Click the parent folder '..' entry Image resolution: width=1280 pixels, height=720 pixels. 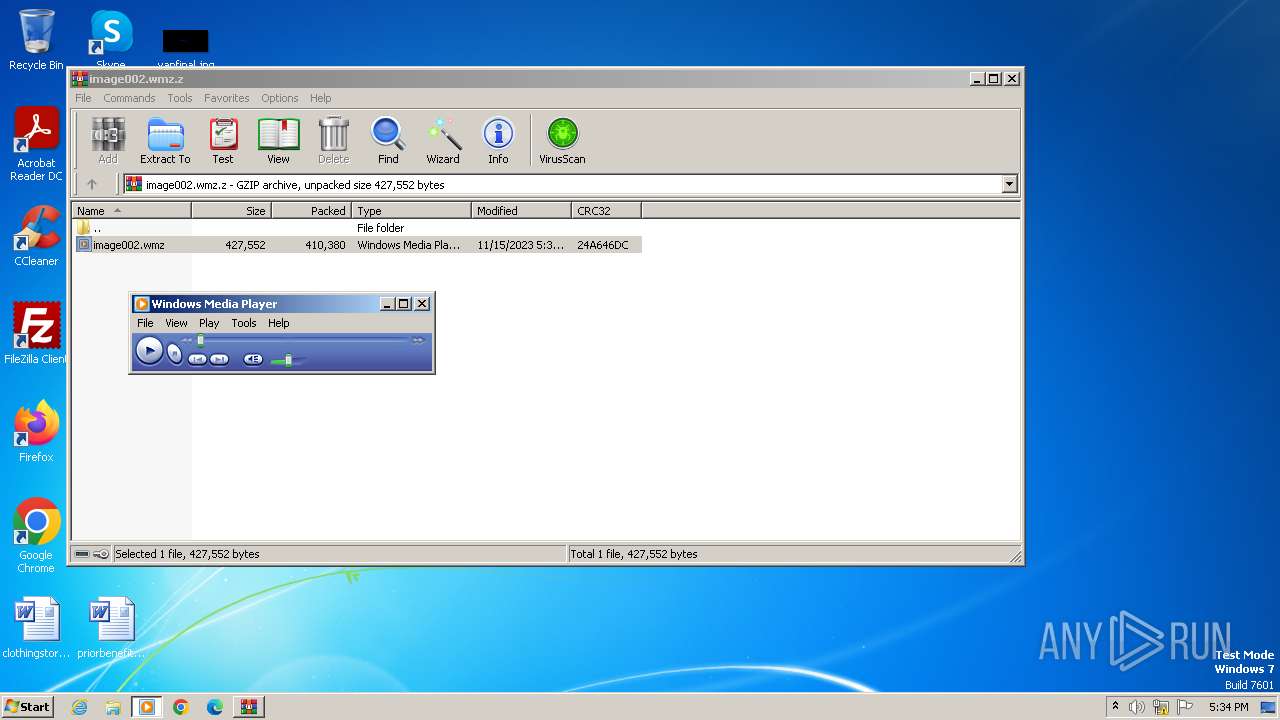pos(90,228)
